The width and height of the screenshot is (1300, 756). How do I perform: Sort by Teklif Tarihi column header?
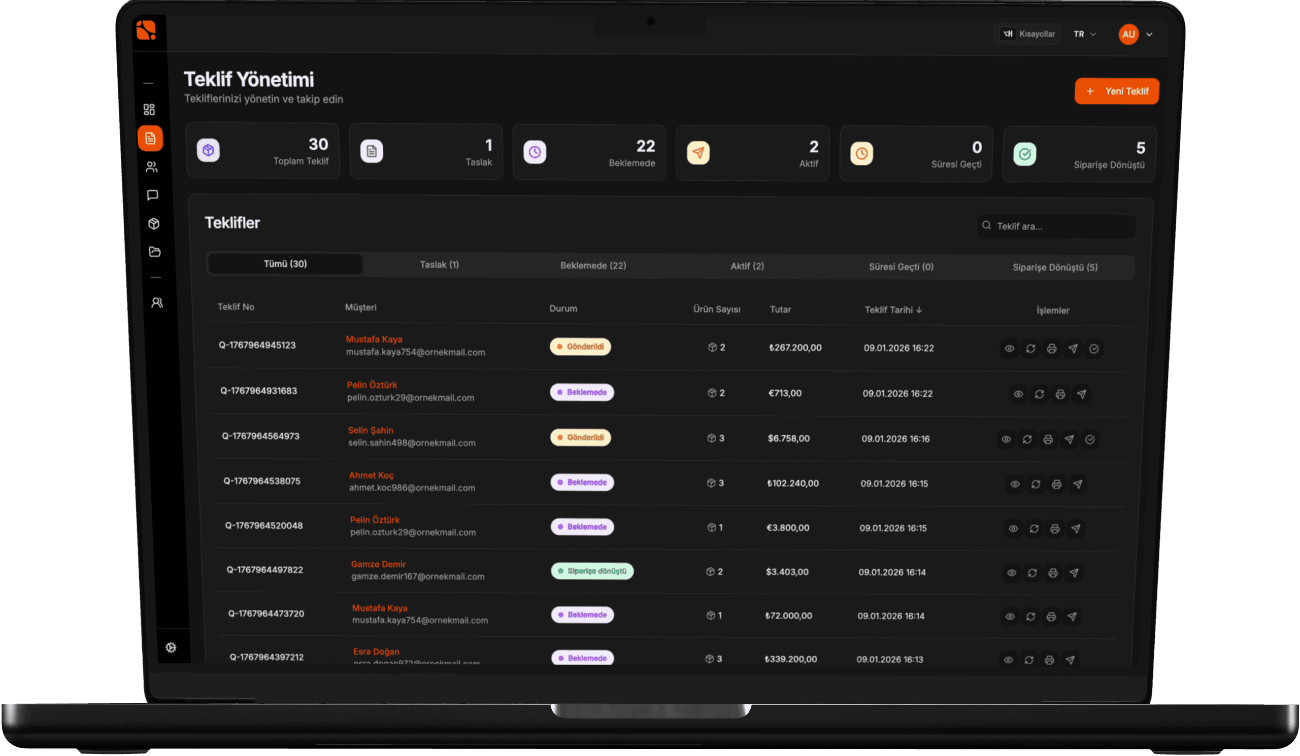pos(893,310)
